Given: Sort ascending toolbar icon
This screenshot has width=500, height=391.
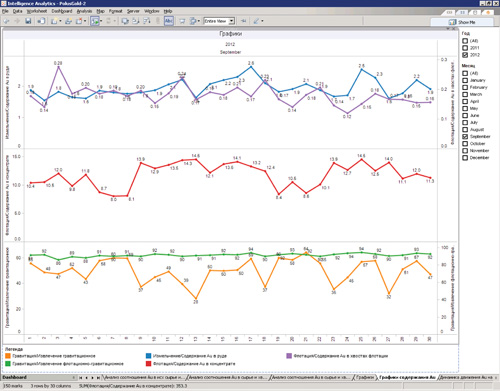Looking at the screenshot, I should click(x=136, y=21).
